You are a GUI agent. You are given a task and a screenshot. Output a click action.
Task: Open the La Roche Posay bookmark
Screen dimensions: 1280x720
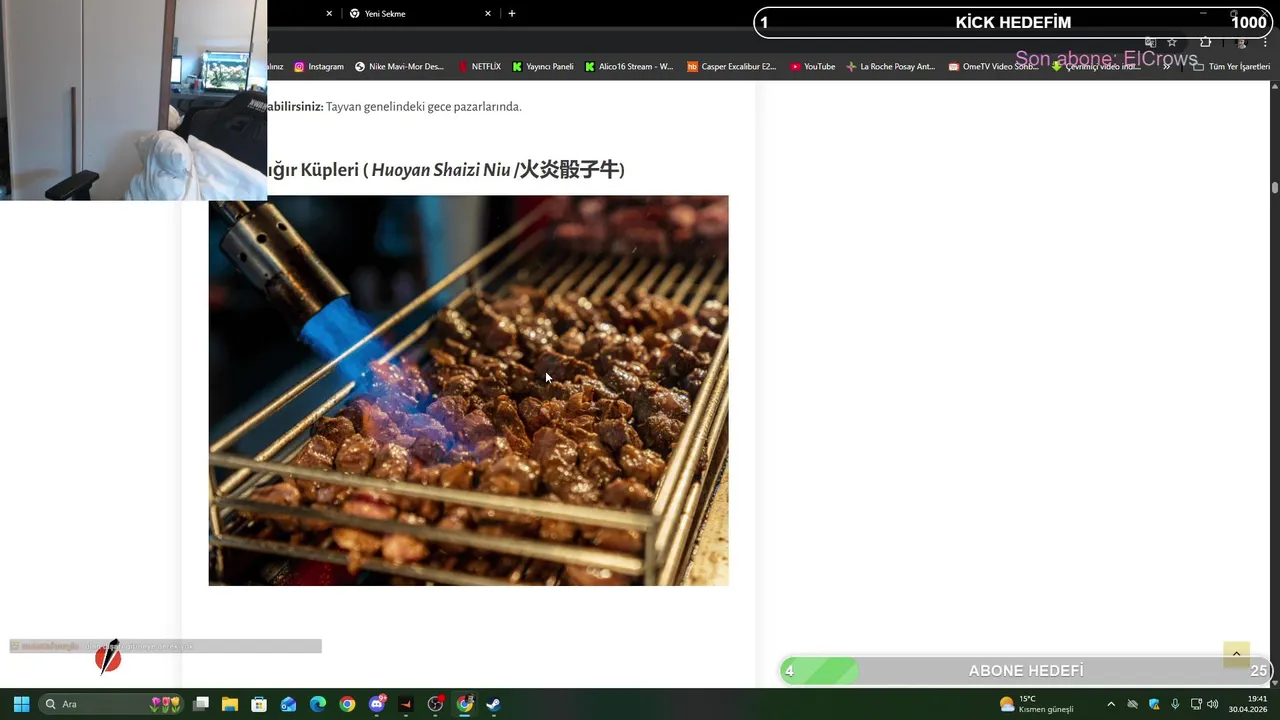(x=891, y=67)
